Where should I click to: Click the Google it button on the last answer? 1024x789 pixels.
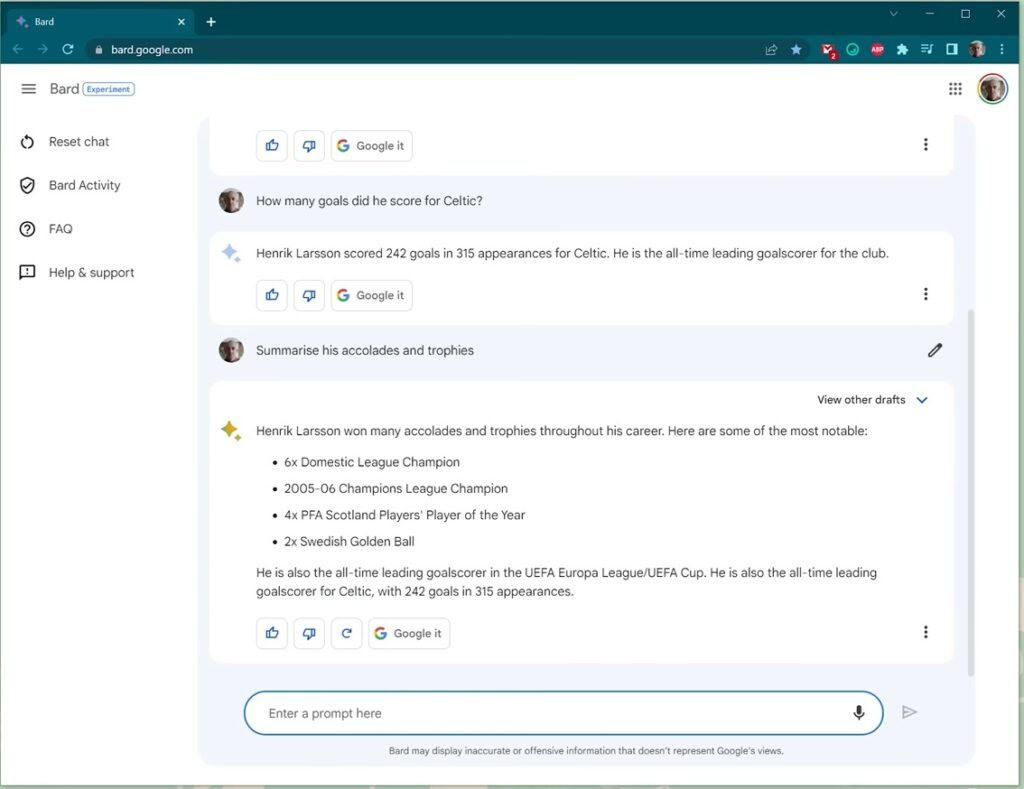click(x=408, y=633)
